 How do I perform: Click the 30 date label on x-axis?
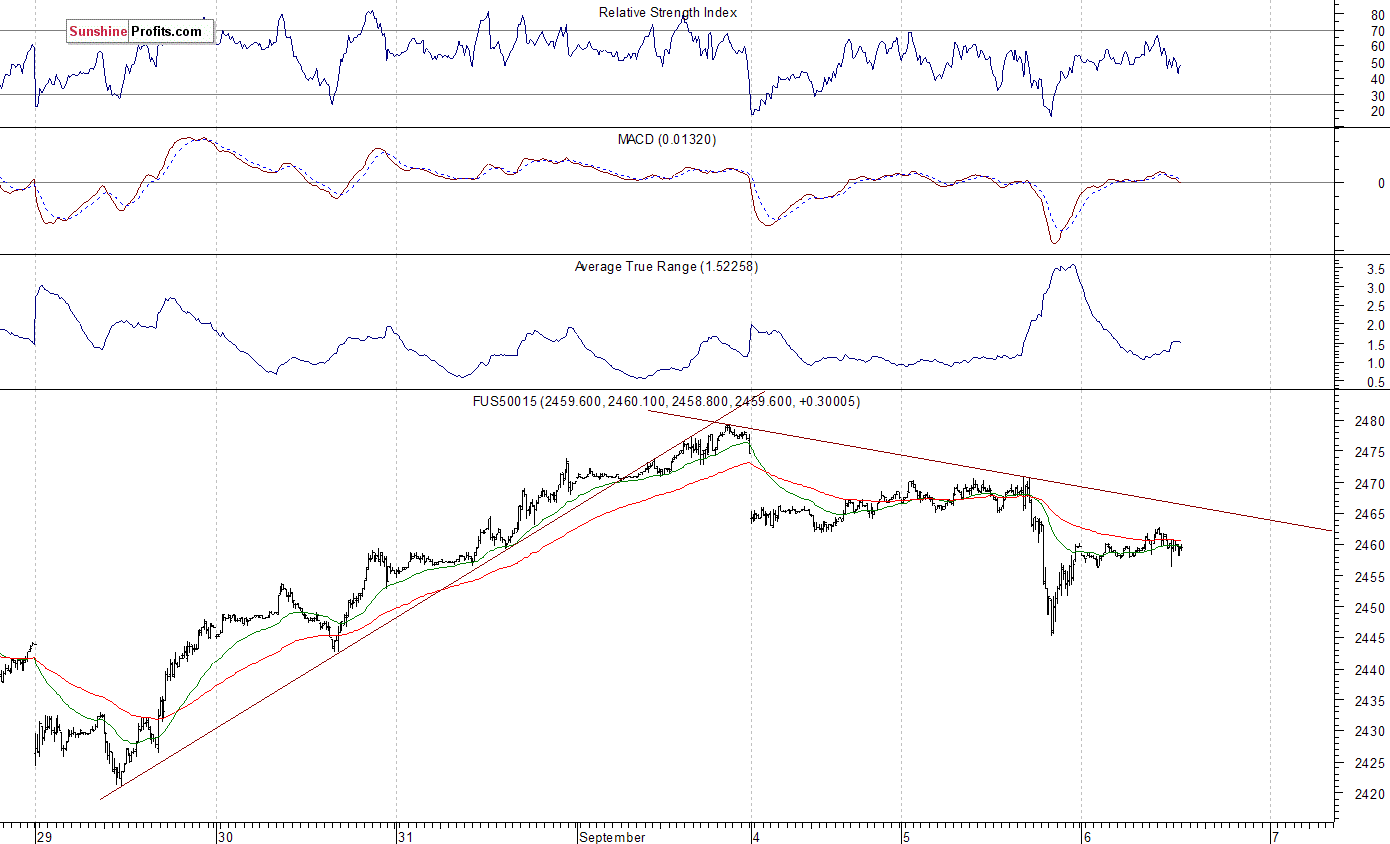point(225,837)
